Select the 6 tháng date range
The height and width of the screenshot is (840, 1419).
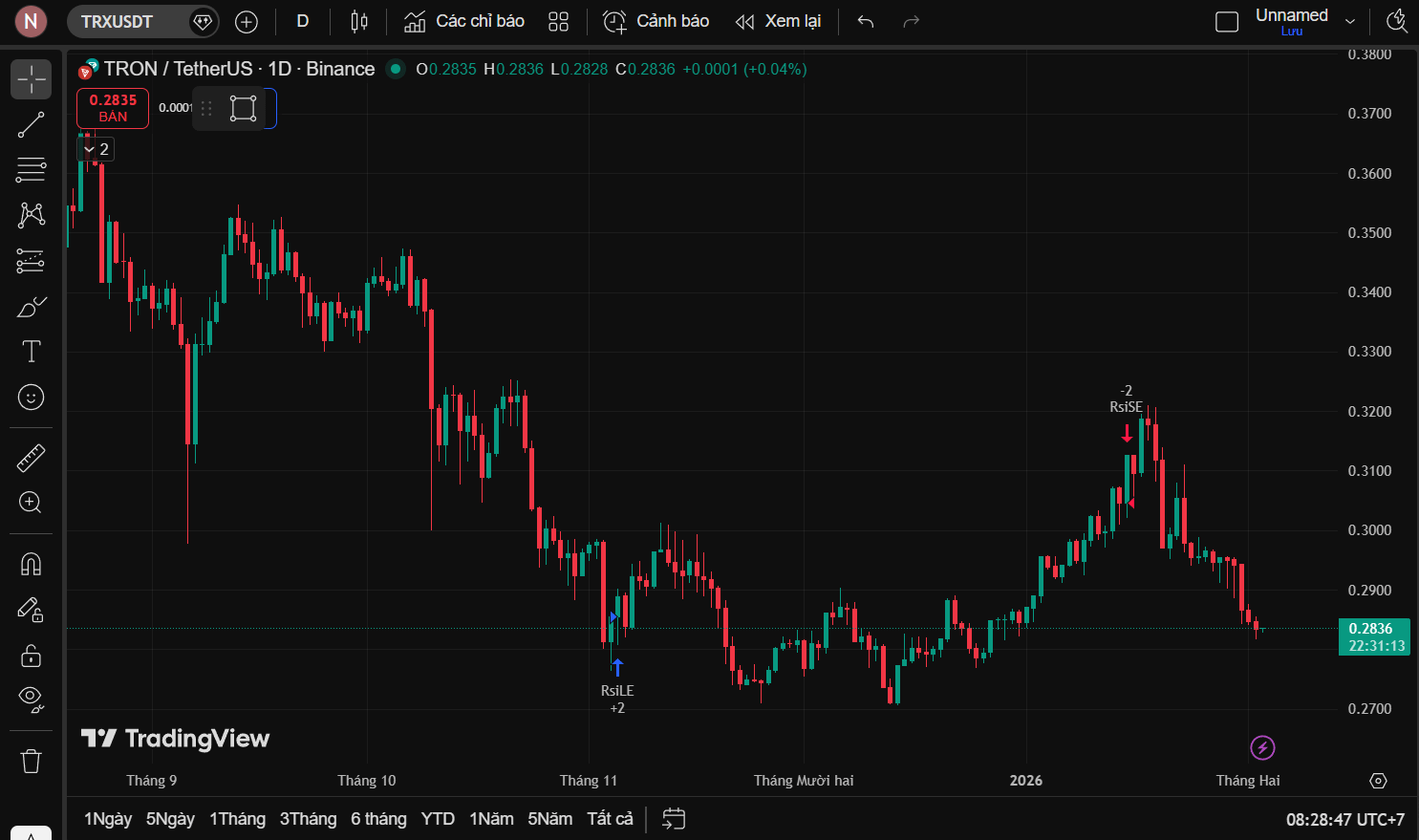coord(378,819)
